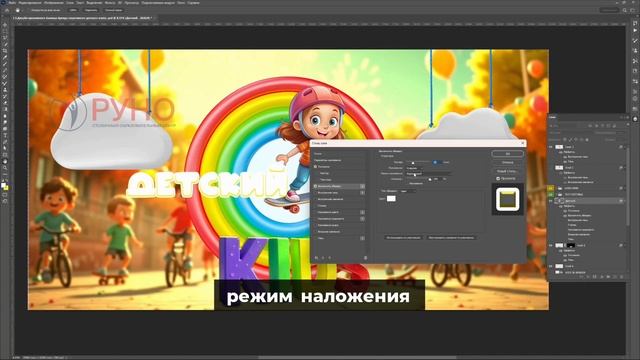Hide the Детский layer with its eye
This screenshot has height=360, width=640.
551,201
